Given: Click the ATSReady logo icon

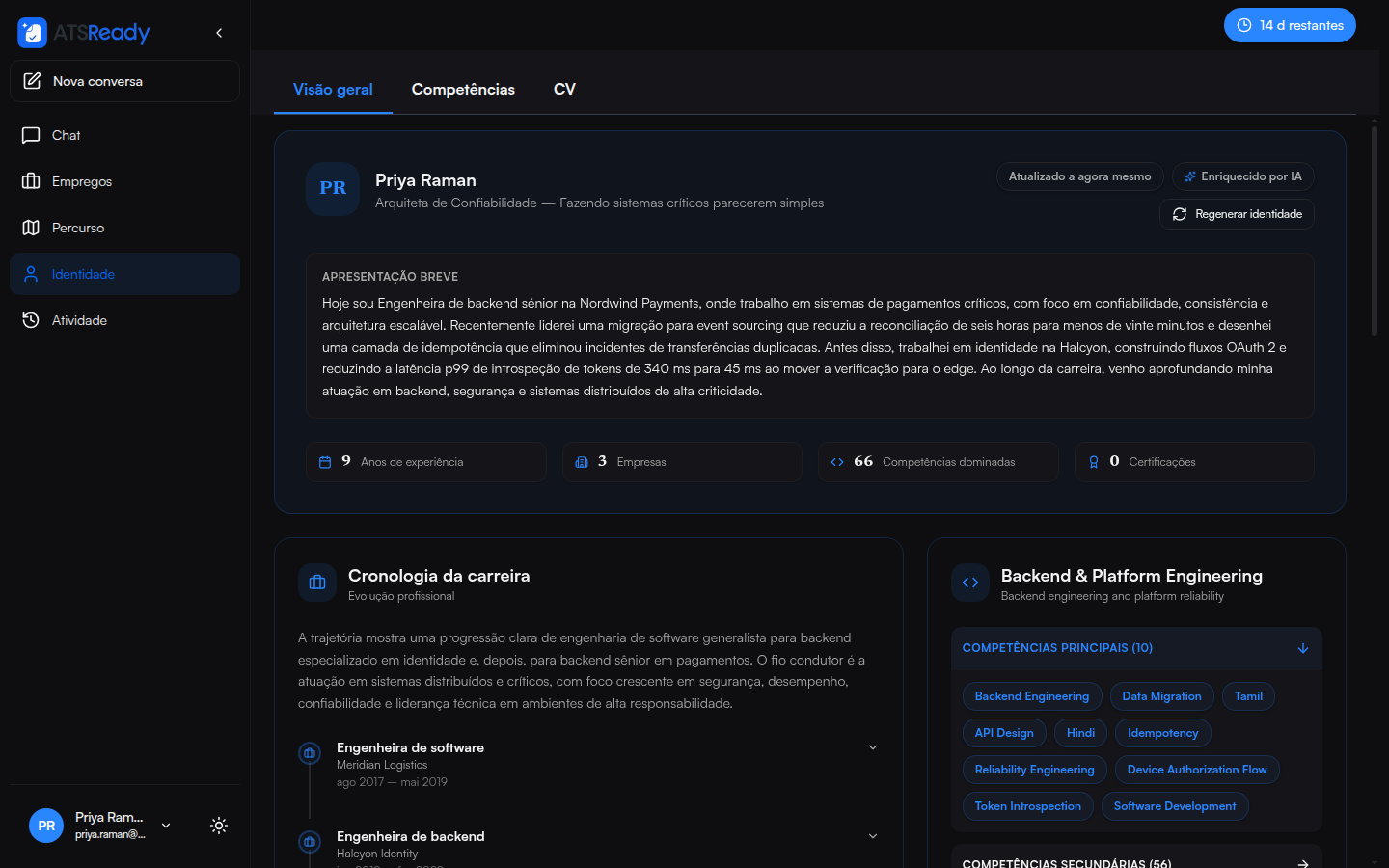Looking at the screenshot, I should 32,33.
